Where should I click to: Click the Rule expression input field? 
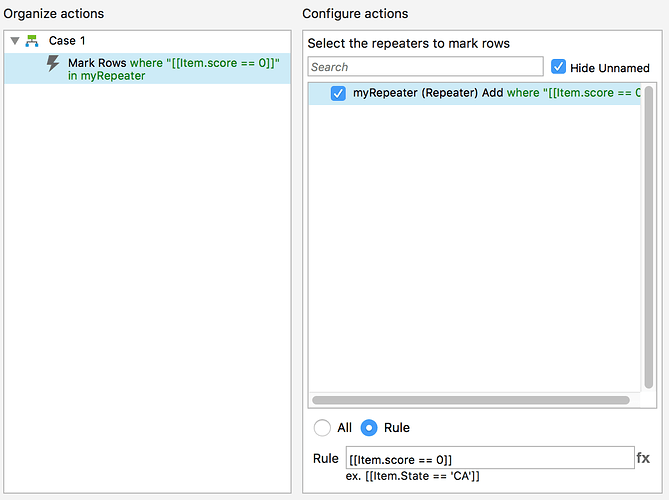pos(488,458)
